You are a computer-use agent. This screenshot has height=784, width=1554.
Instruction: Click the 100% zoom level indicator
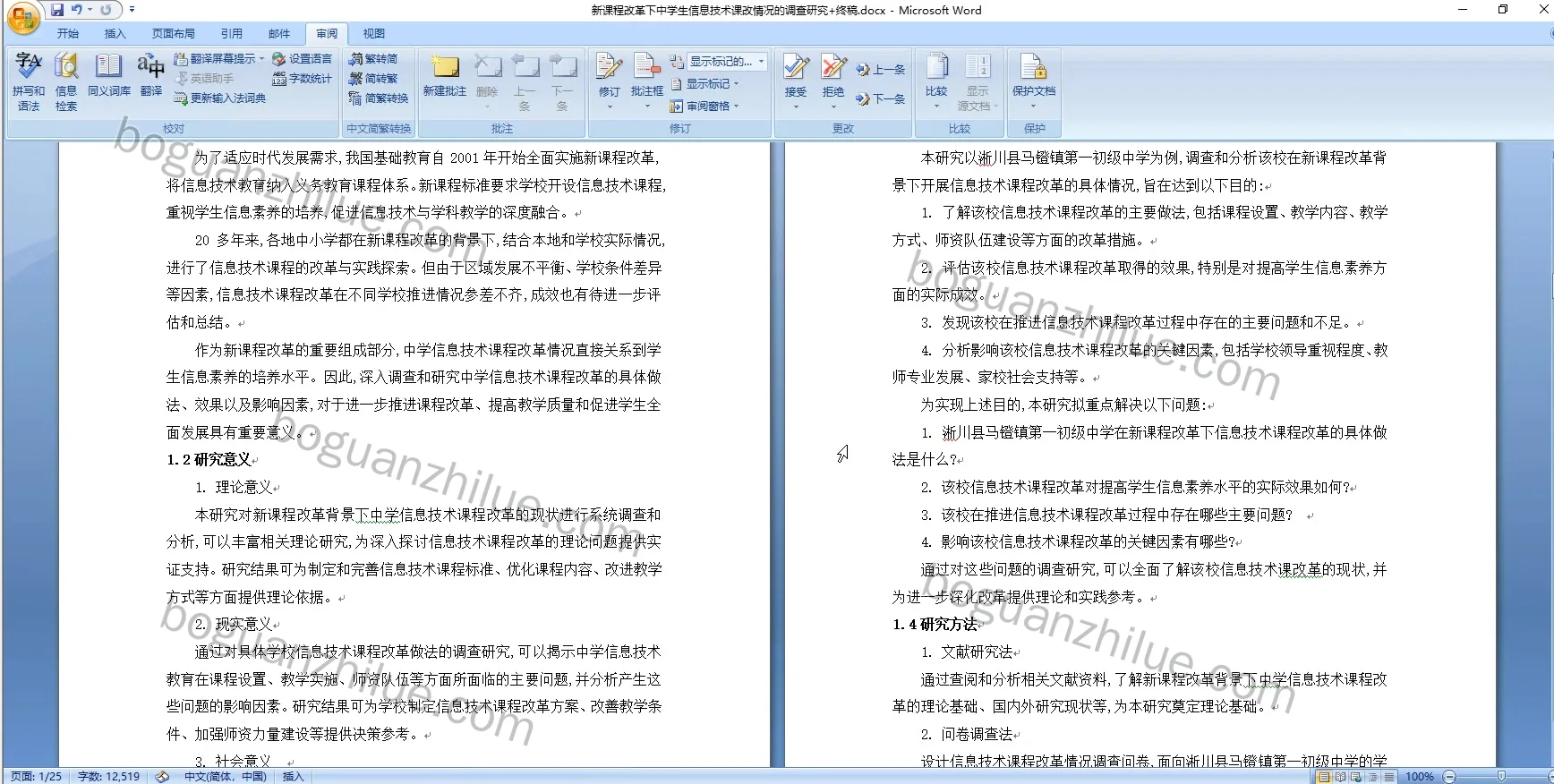(x=1420, y=777)
